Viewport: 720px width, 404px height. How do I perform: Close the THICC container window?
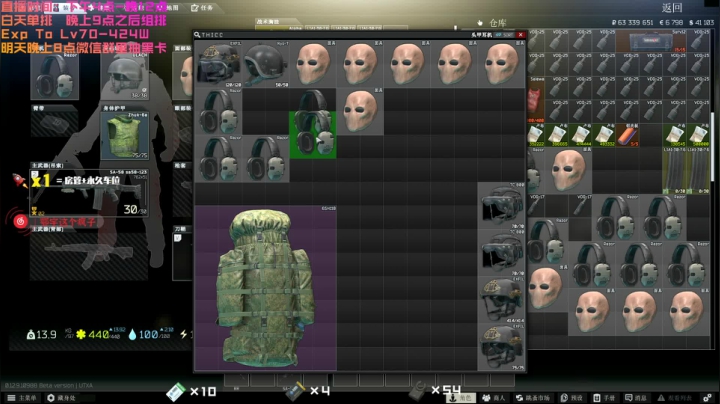point(520,35)
